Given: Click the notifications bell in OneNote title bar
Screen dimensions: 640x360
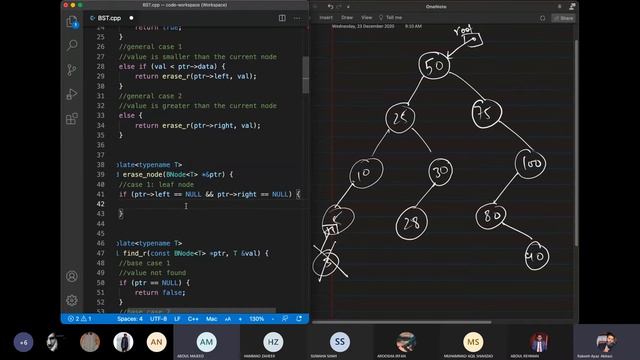Looking at the screenshot, I should (x=560, y=7).
